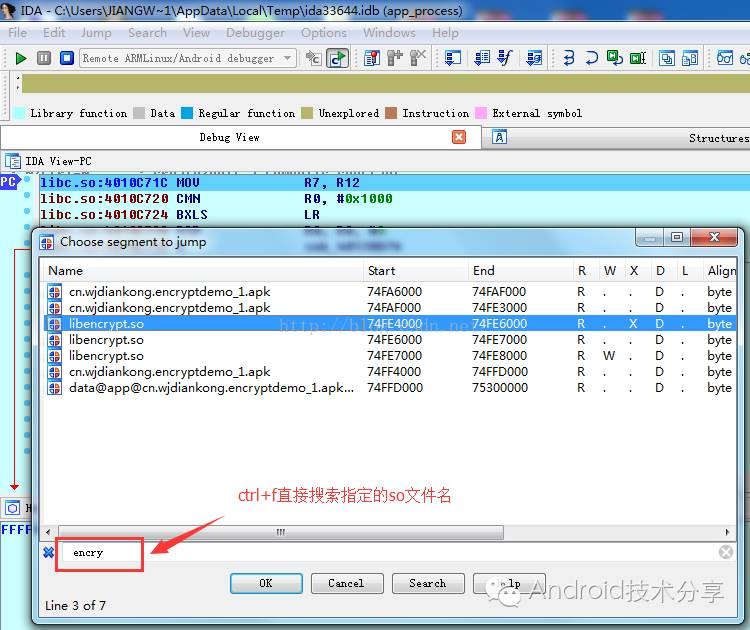Select libencrypt.so segment starting at 74FE6000
Image resolution: width=750 pixels, height=630 pixels.
390,340
